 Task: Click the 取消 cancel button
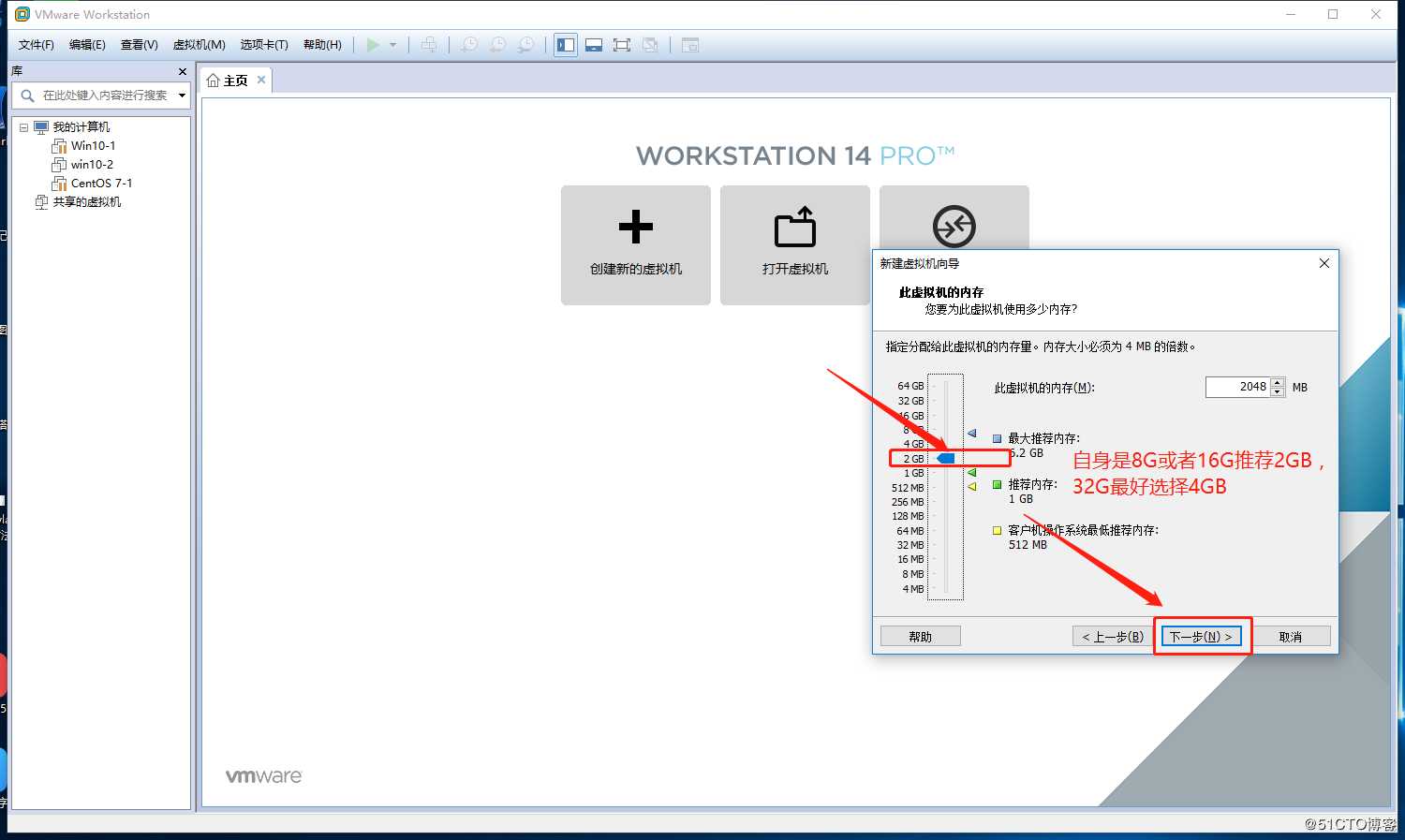[x=1291, y=637]
